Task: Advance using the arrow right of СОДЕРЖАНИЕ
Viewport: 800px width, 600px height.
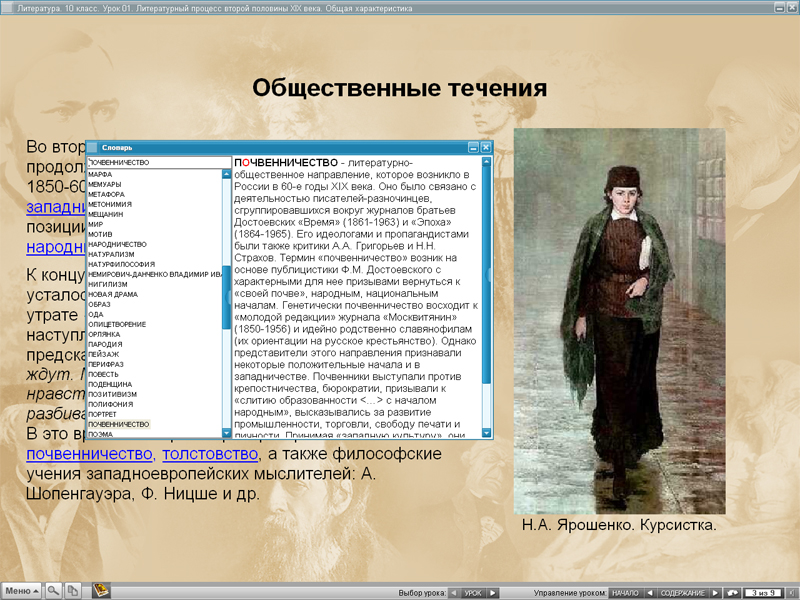Action: (715, 590)
